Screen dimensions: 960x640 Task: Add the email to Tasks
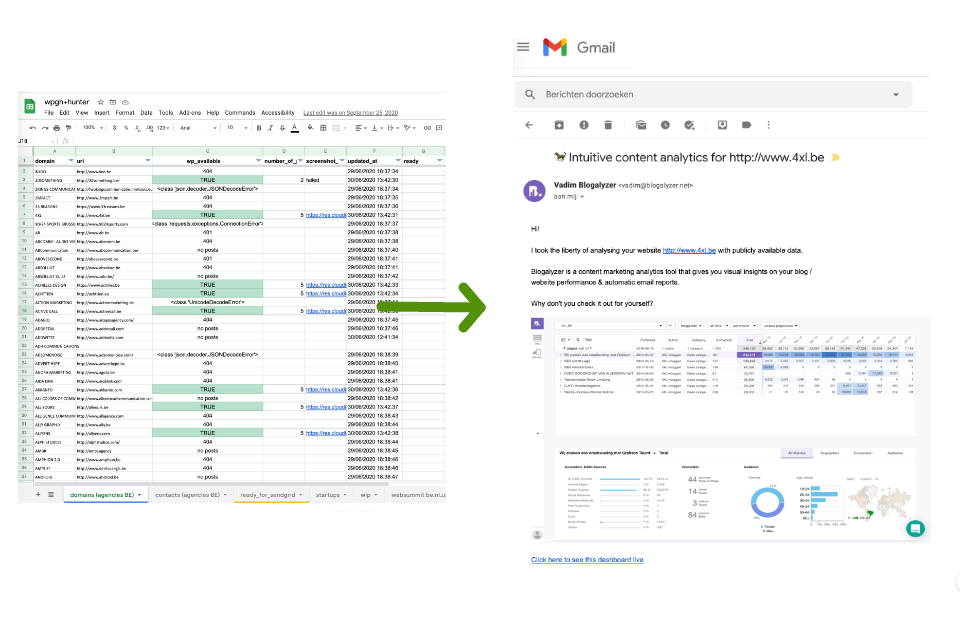[x=689, y=125]
